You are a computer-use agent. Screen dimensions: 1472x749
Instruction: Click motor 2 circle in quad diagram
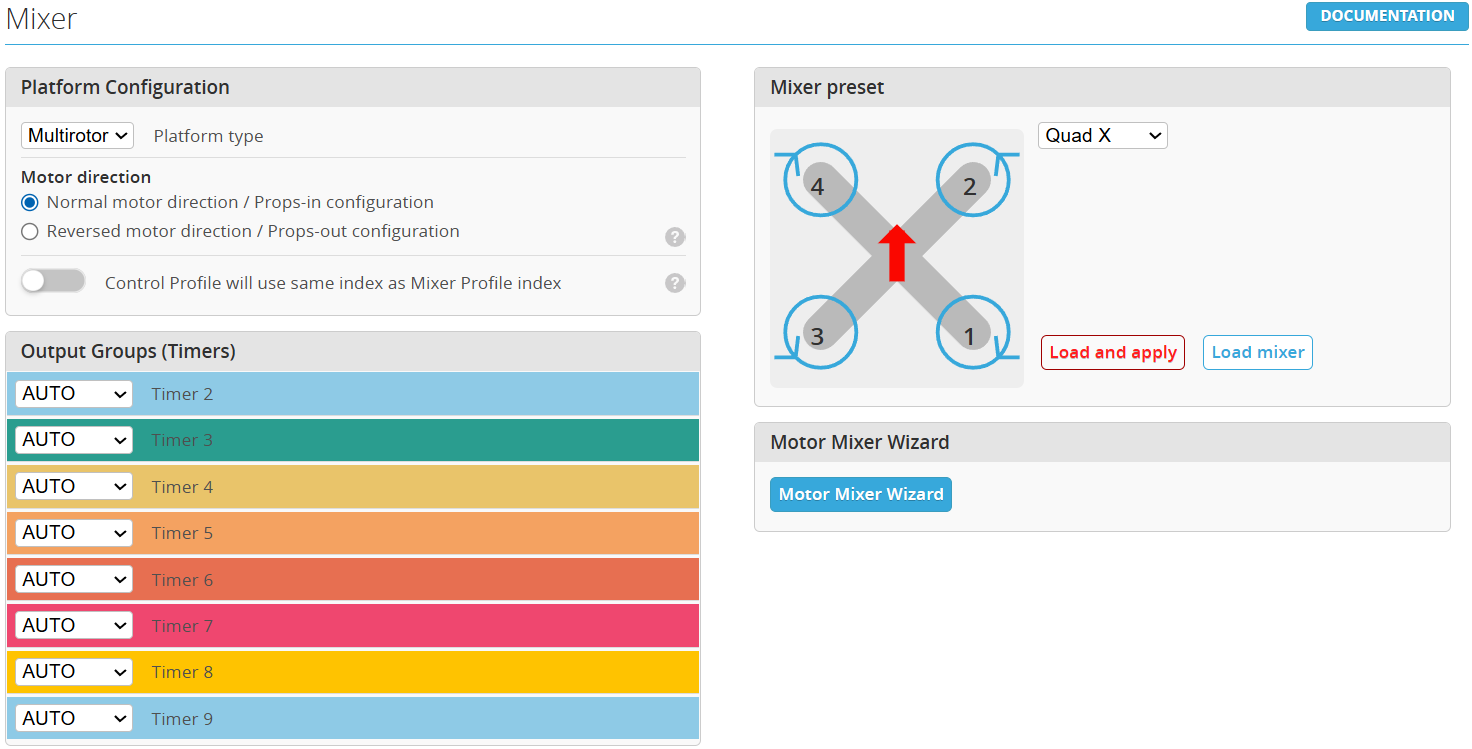tap(973, 181)
